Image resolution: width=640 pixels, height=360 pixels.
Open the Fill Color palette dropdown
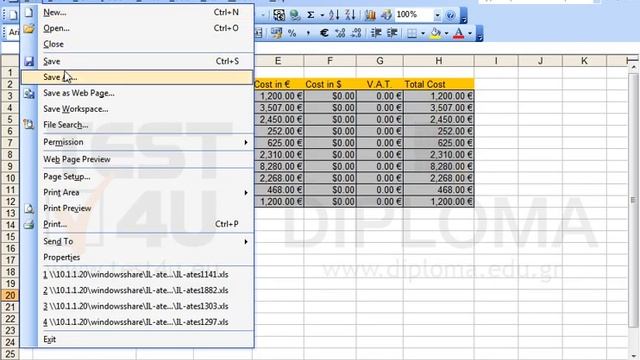[x=446, y=33]
